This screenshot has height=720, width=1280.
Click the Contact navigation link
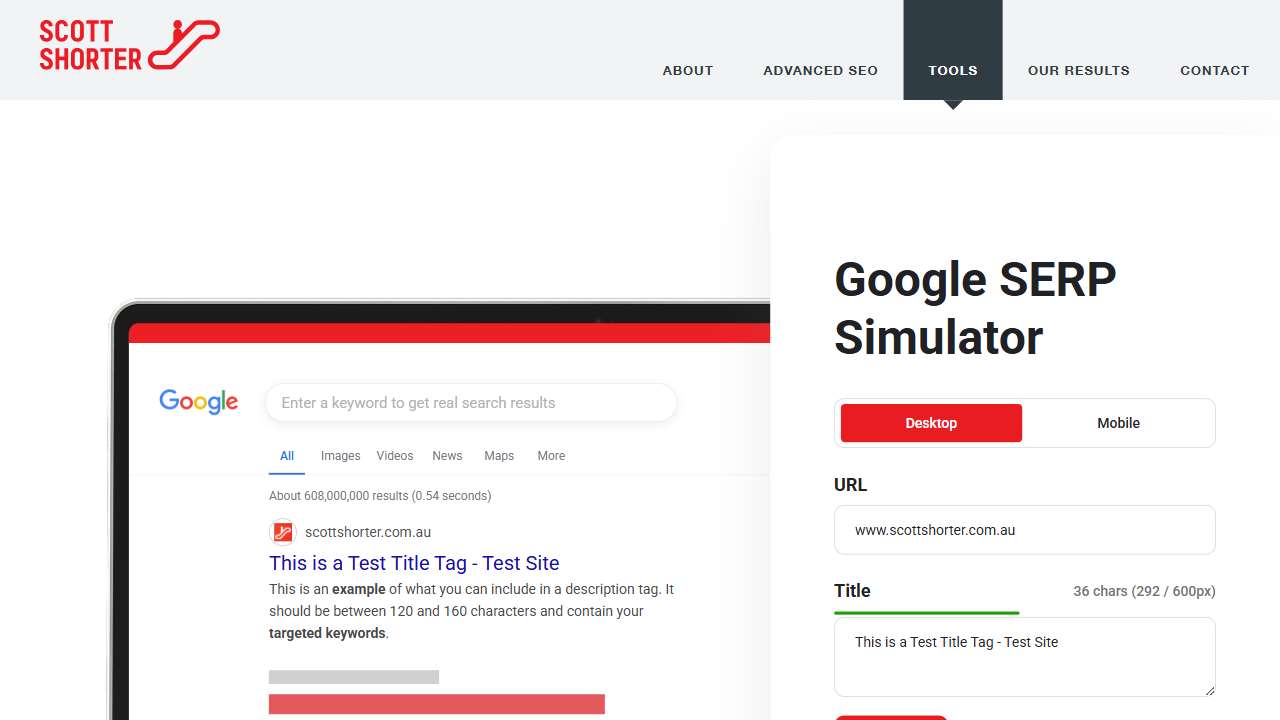pyautogui.click(x=1214, y=70)
